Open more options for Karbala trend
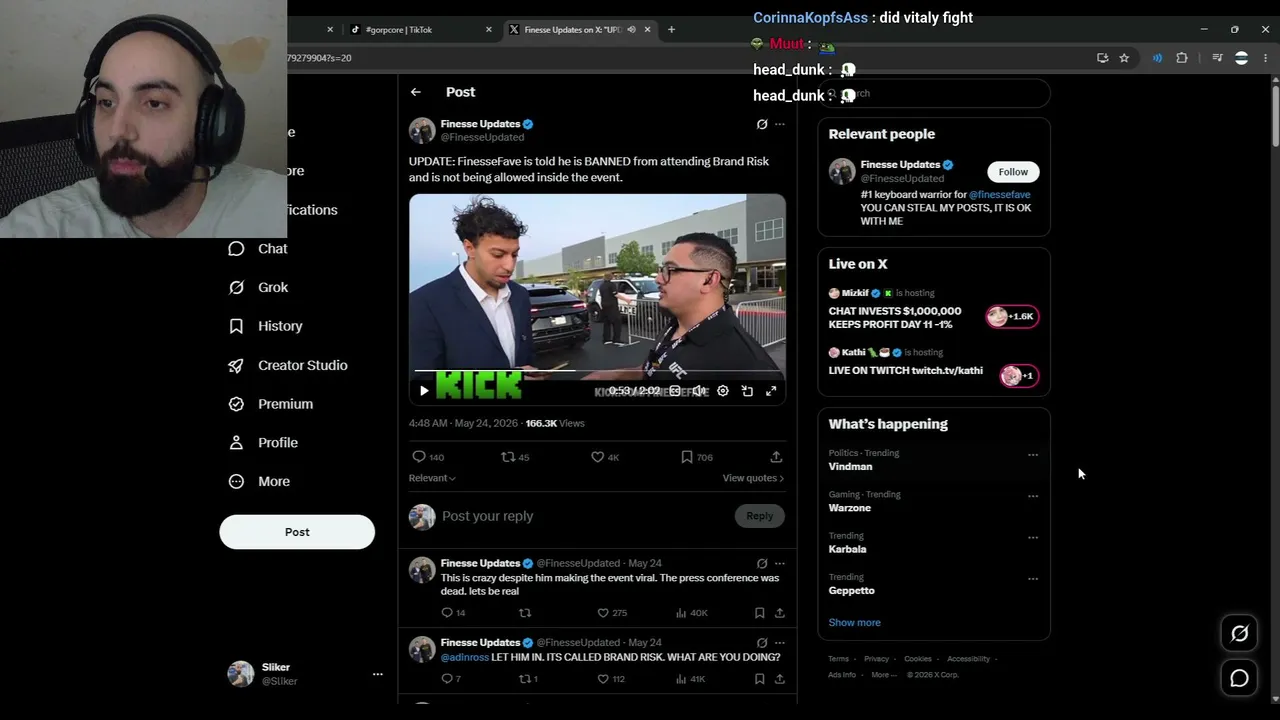This screenshot has width=1280, height=720. tap(1033, 538)
